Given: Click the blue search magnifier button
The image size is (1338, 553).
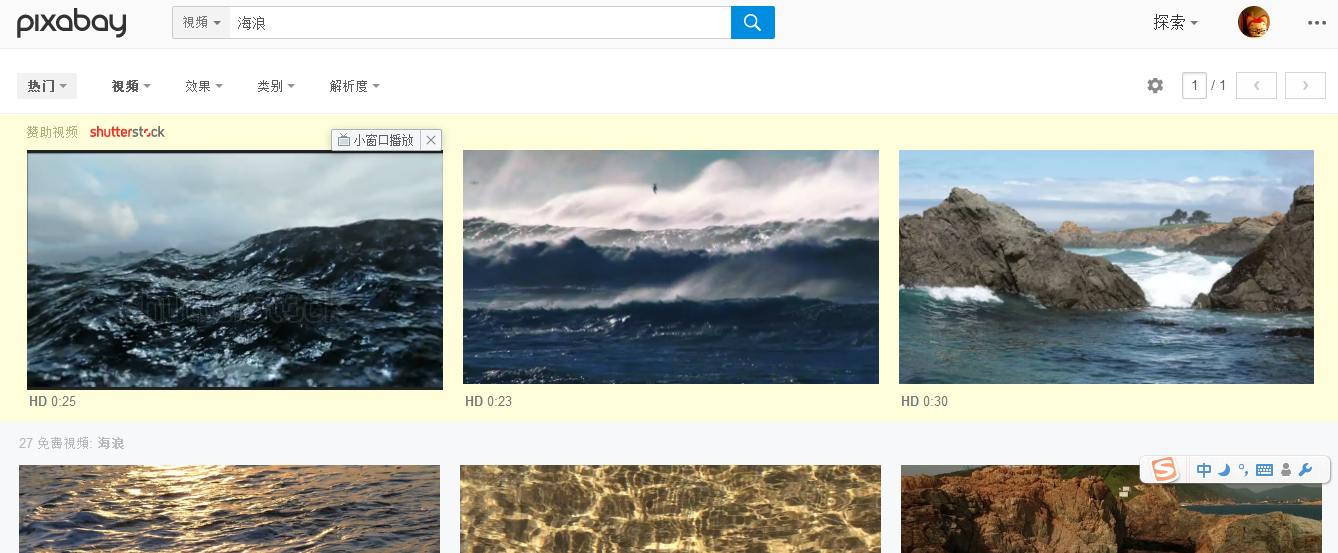Looking at the screenshot, I should tap(753, 22).
